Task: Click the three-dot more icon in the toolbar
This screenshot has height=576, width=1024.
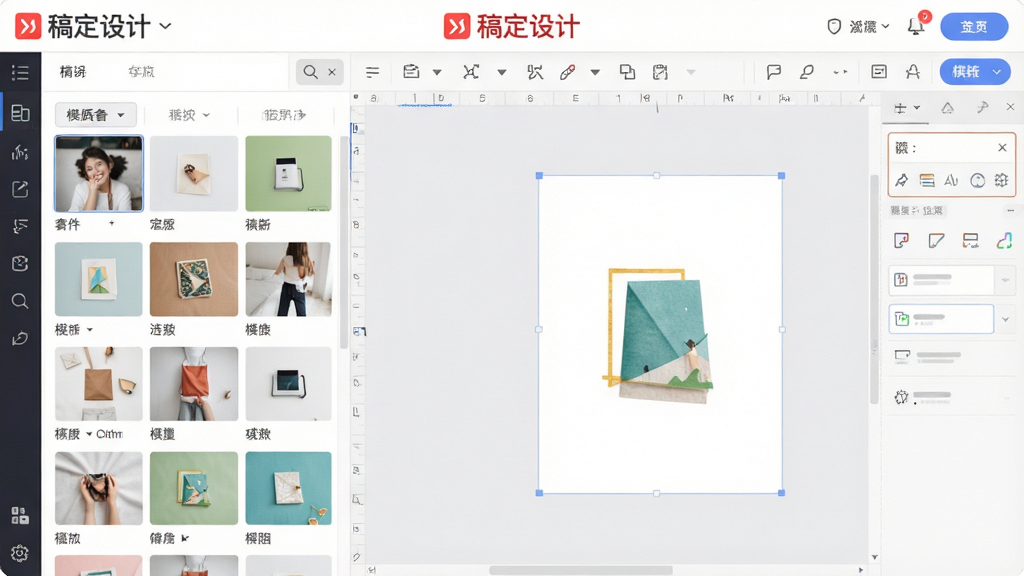Action: point(840,72)
